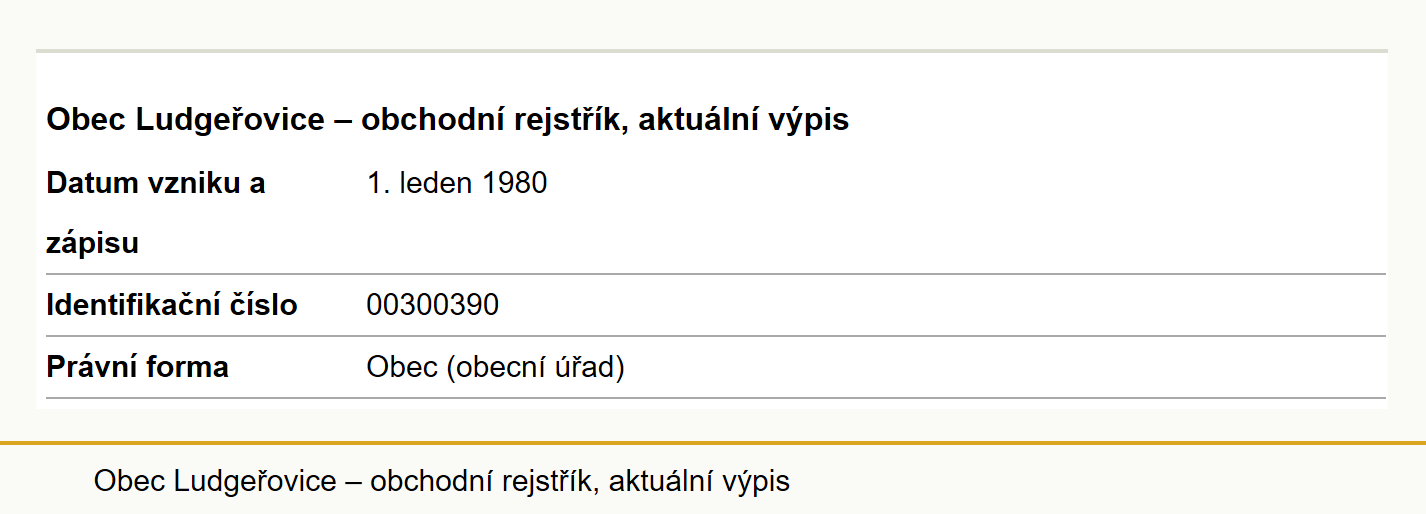Open the footer text Obec Ludgeřovice výpis
Viewport: 1426px width, 514px height.
pos(442,481)
